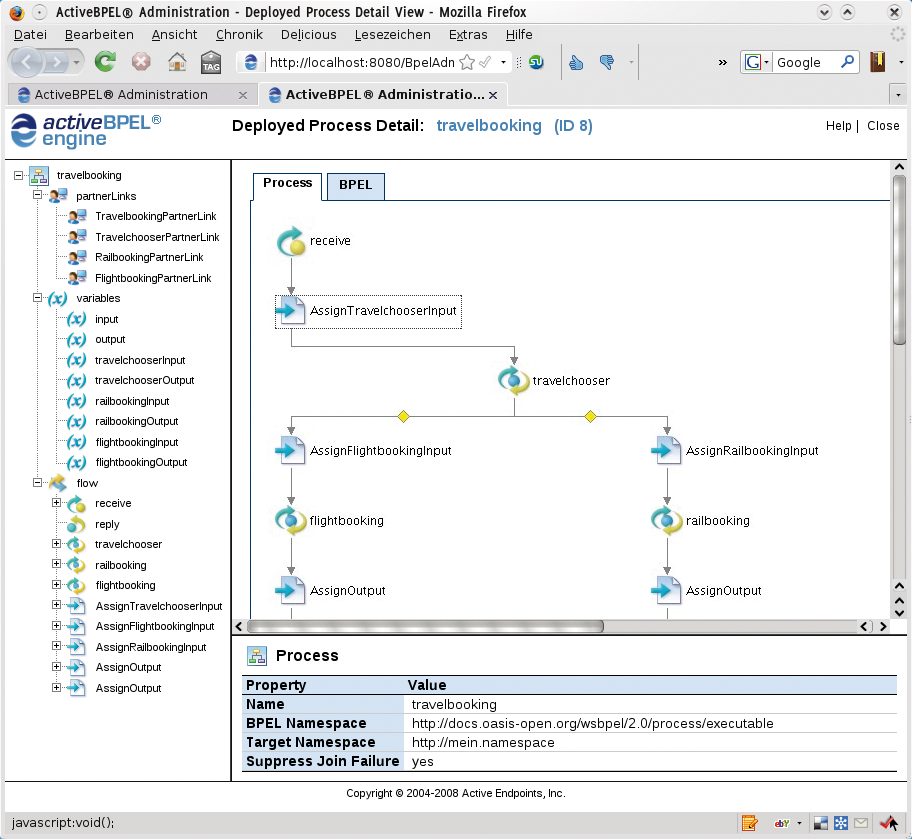Viewport: 912px width, 839px height.
Task: Click the TravelbookingPartnerLink icon in tree
Action: (77, 216)
